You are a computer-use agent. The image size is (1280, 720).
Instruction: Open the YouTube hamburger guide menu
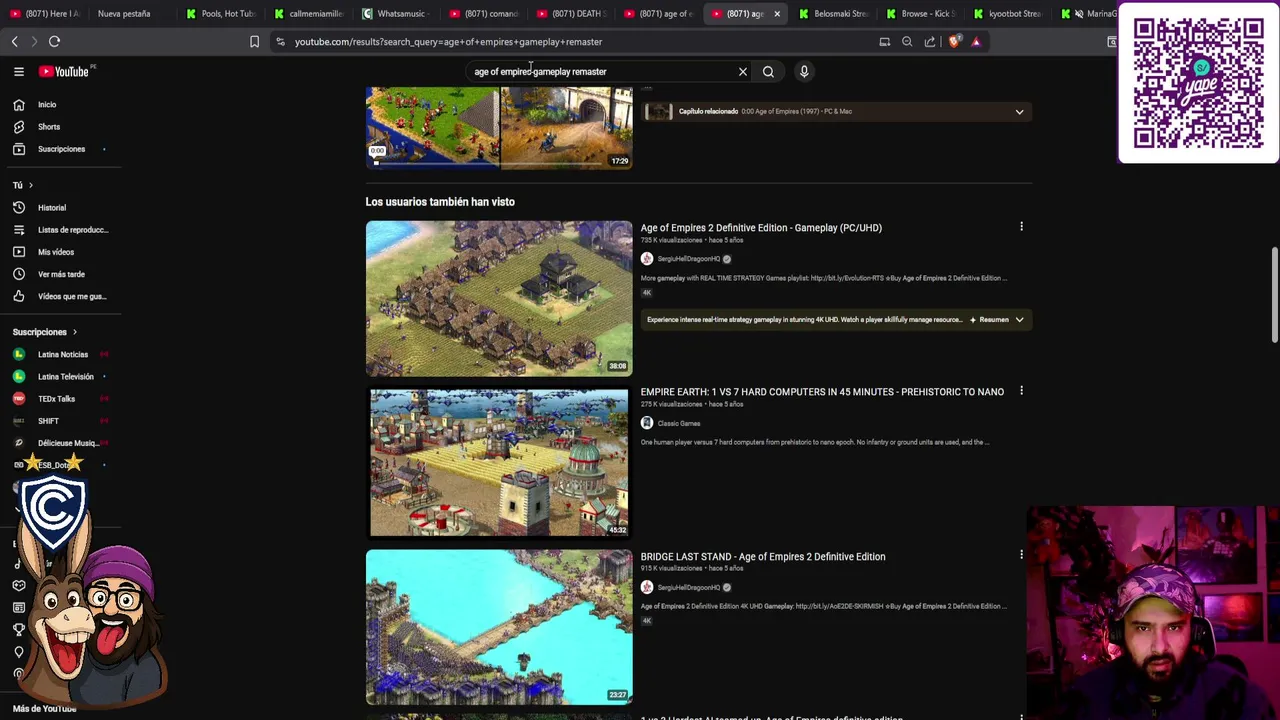(x=18, y=71)
